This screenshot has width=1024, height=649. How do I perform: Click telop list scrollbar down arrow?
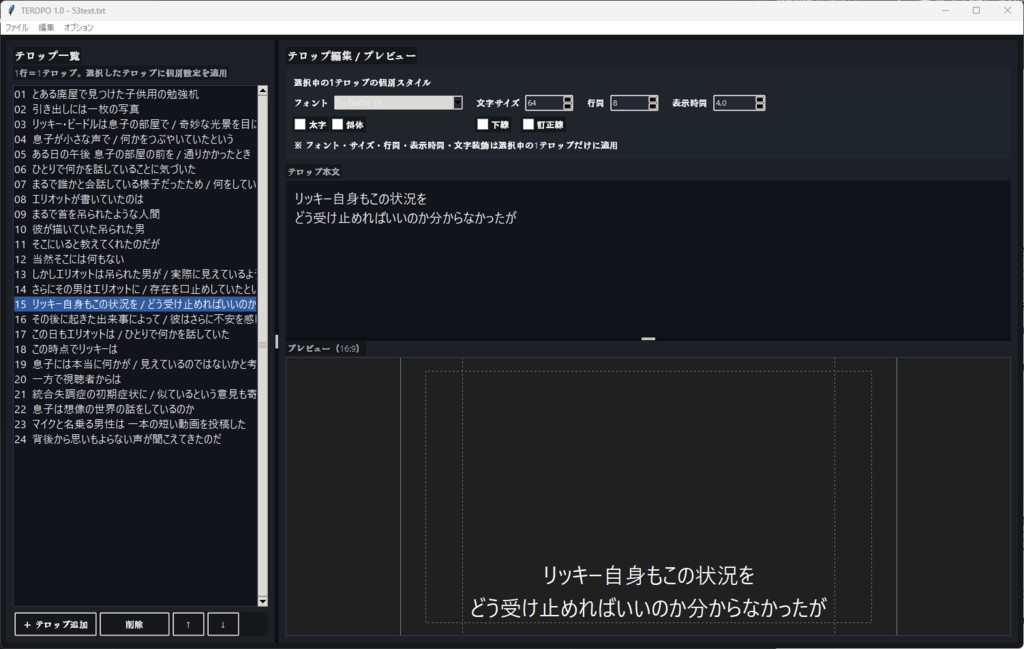coord(263,601)
